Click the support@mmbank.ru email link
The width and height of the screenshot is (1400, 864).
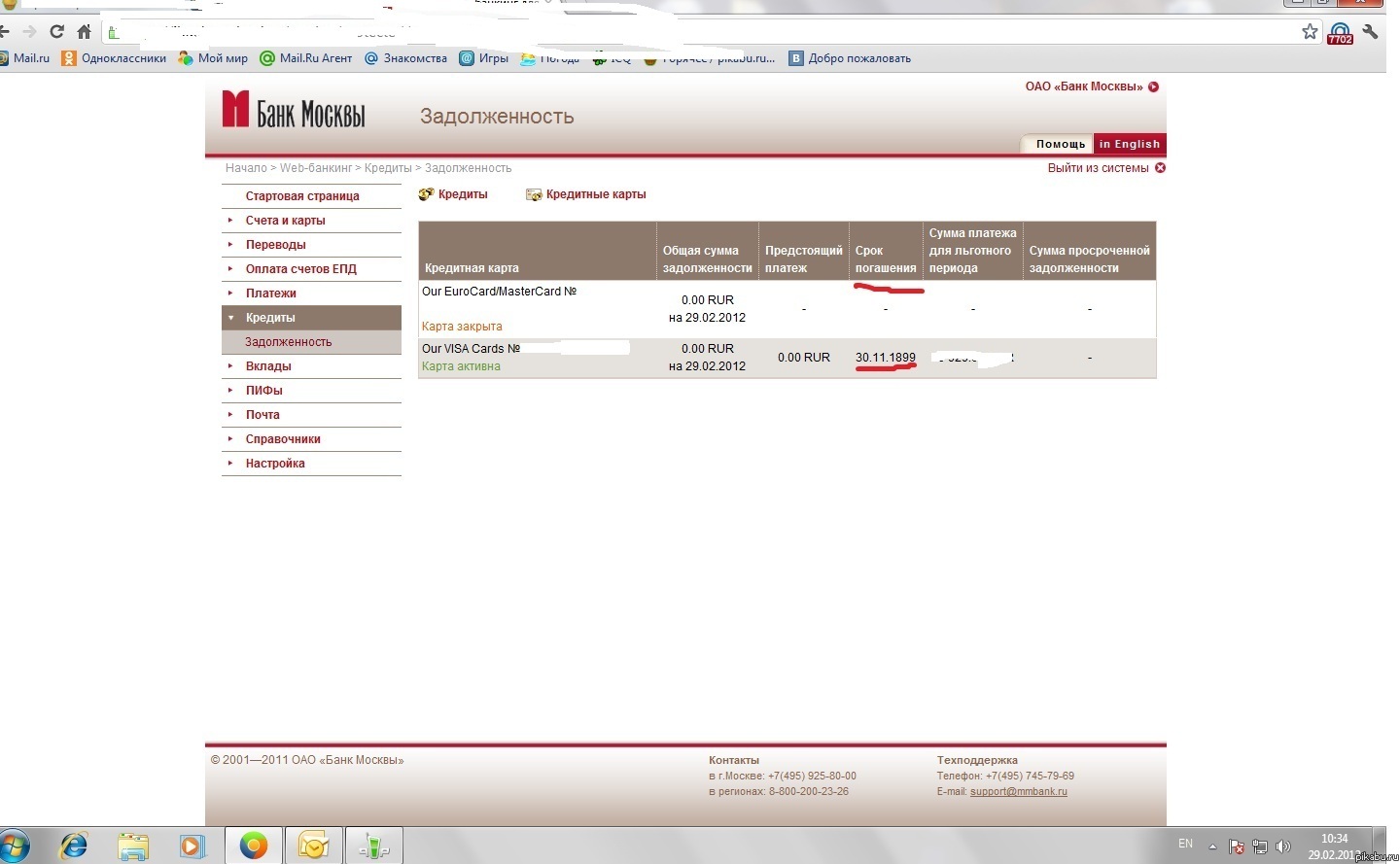[x=1018, y=791]
